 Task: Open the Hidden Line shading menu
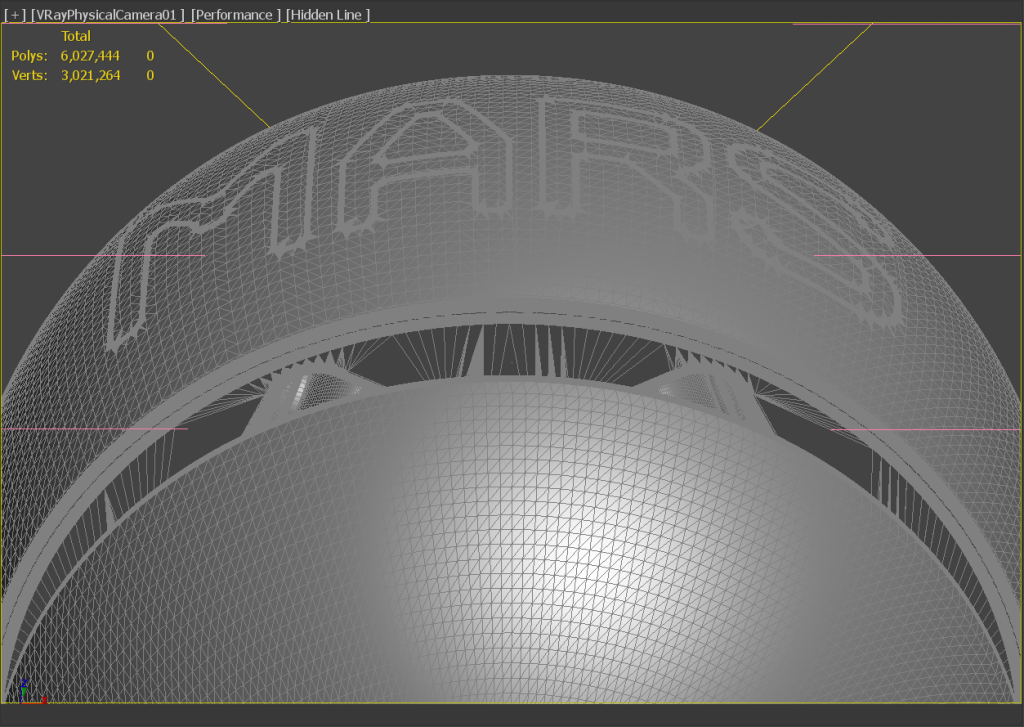pos(328,14)
